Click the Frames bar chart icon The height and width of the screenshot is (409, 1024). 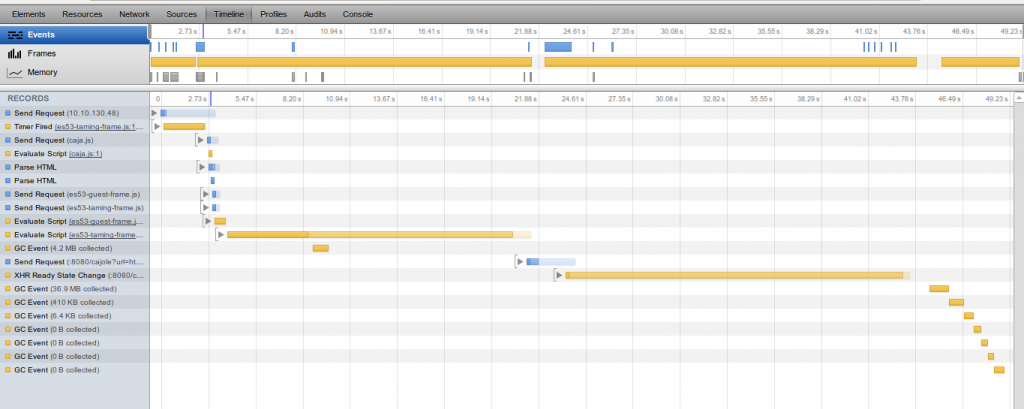click(x=15, y=53)
